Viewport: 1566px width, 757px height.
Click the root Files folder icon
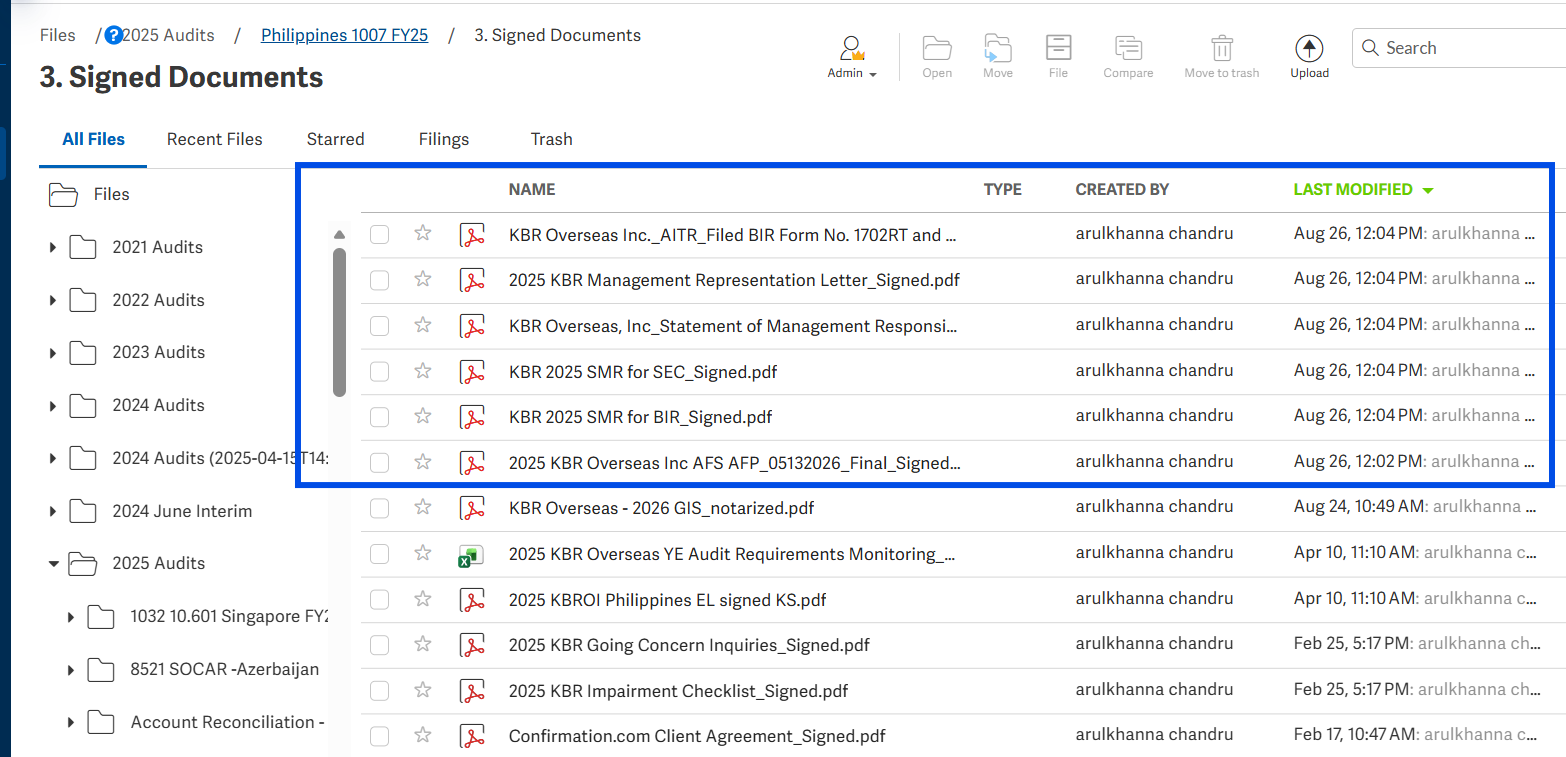(x=63, y=194)
